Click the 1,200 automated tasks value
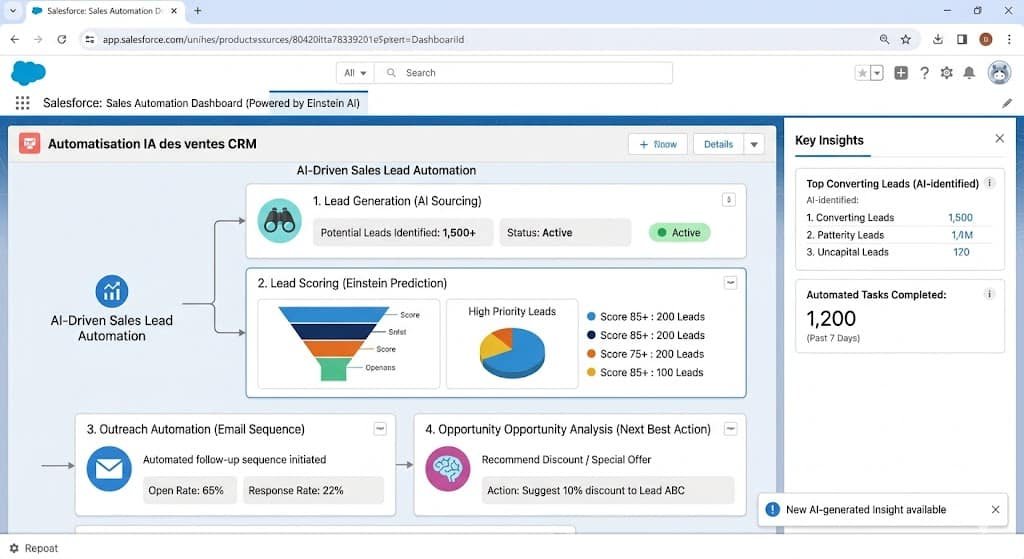1024x559 pixels. [831, 318]
